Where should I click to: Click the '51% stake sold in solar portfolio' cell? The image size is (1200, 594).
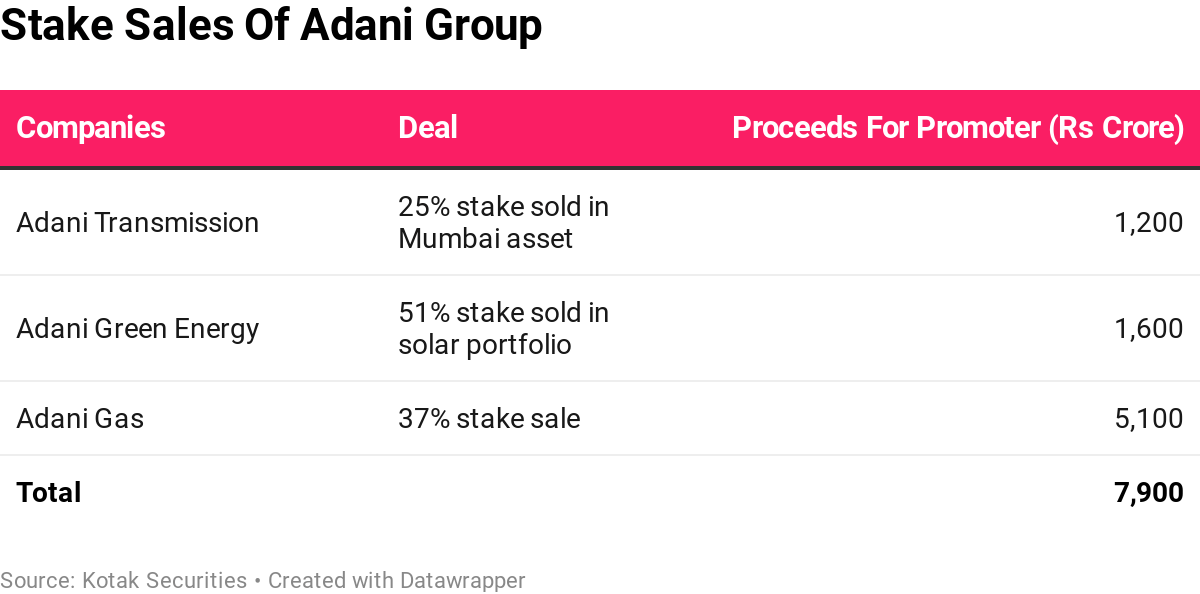503,328
